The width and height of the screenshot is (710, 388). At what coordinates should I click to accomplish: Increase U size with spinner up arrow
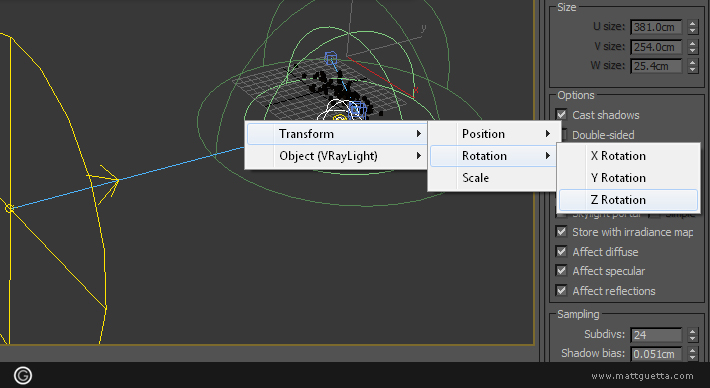(x=692, y=23)
